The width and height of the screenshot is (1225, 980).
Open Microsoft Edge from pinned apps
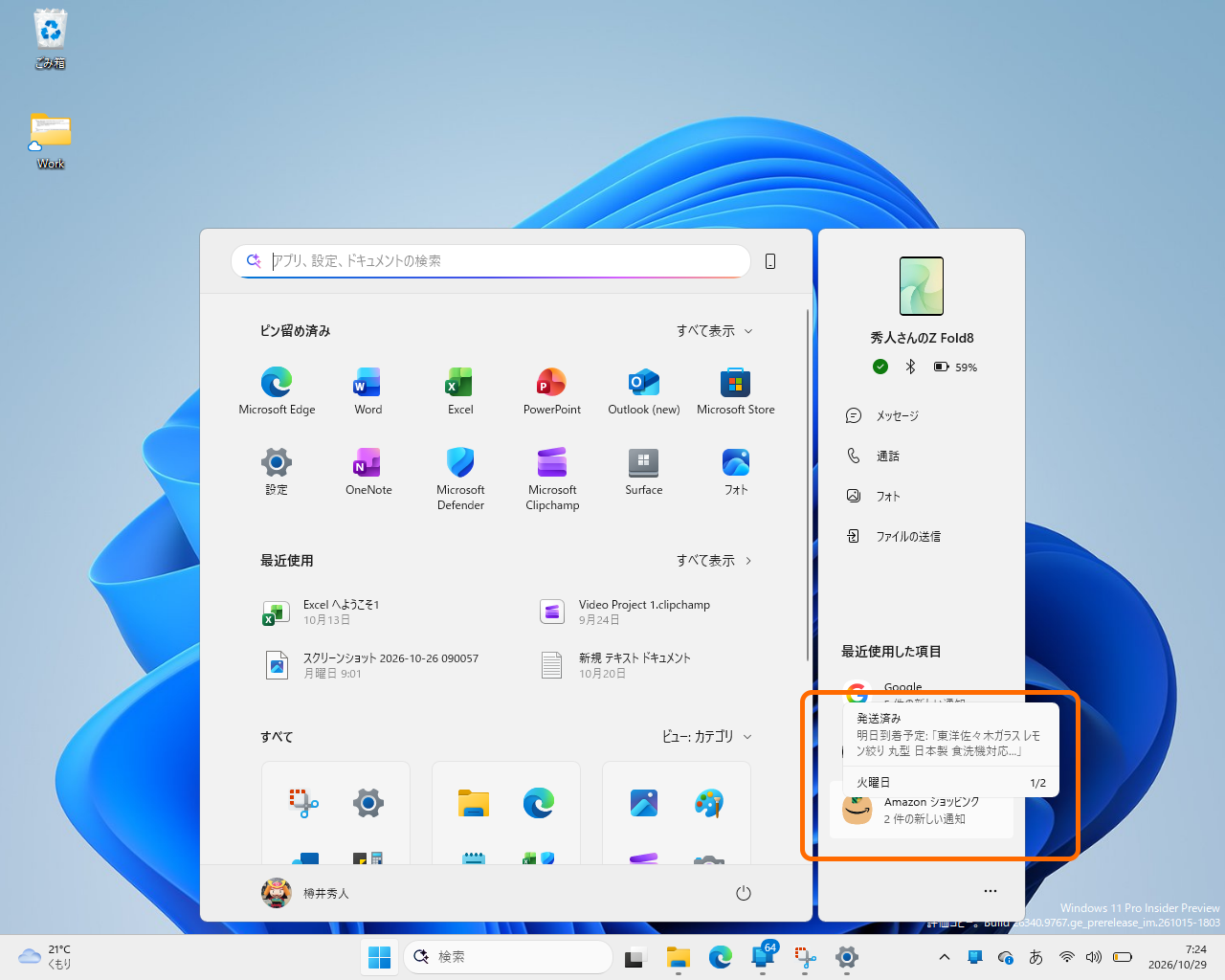pyautogui.click(x=277, y=390)
